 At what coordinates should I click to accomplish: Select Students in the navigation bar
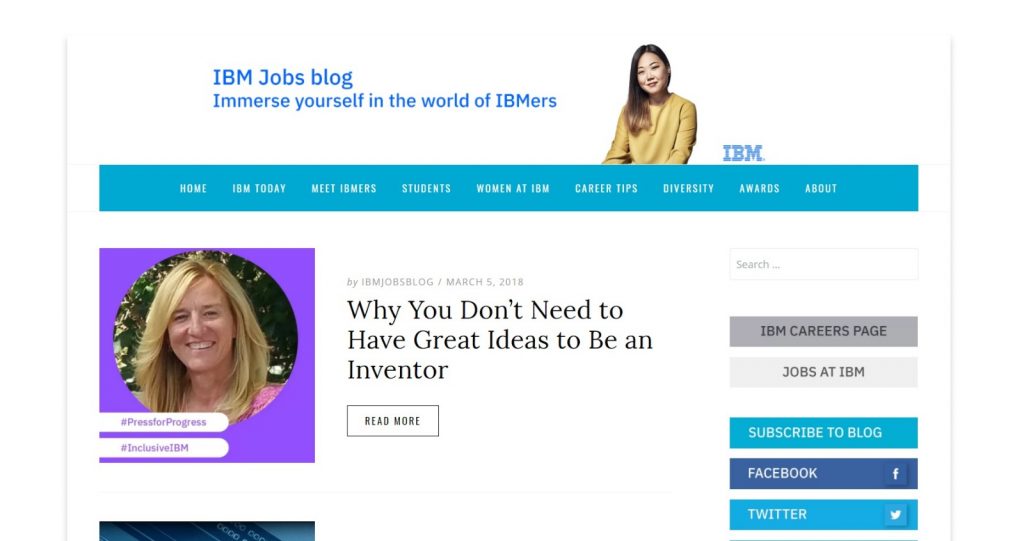426,188
